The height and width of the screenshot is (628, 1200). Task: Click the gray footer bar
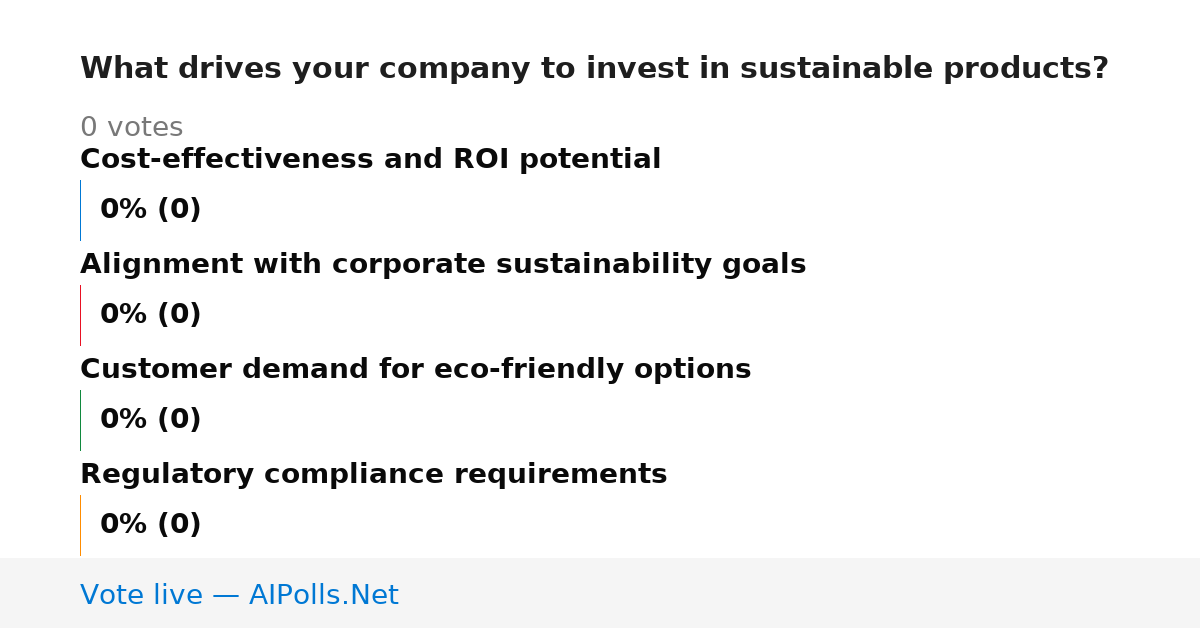coord(600,593)
